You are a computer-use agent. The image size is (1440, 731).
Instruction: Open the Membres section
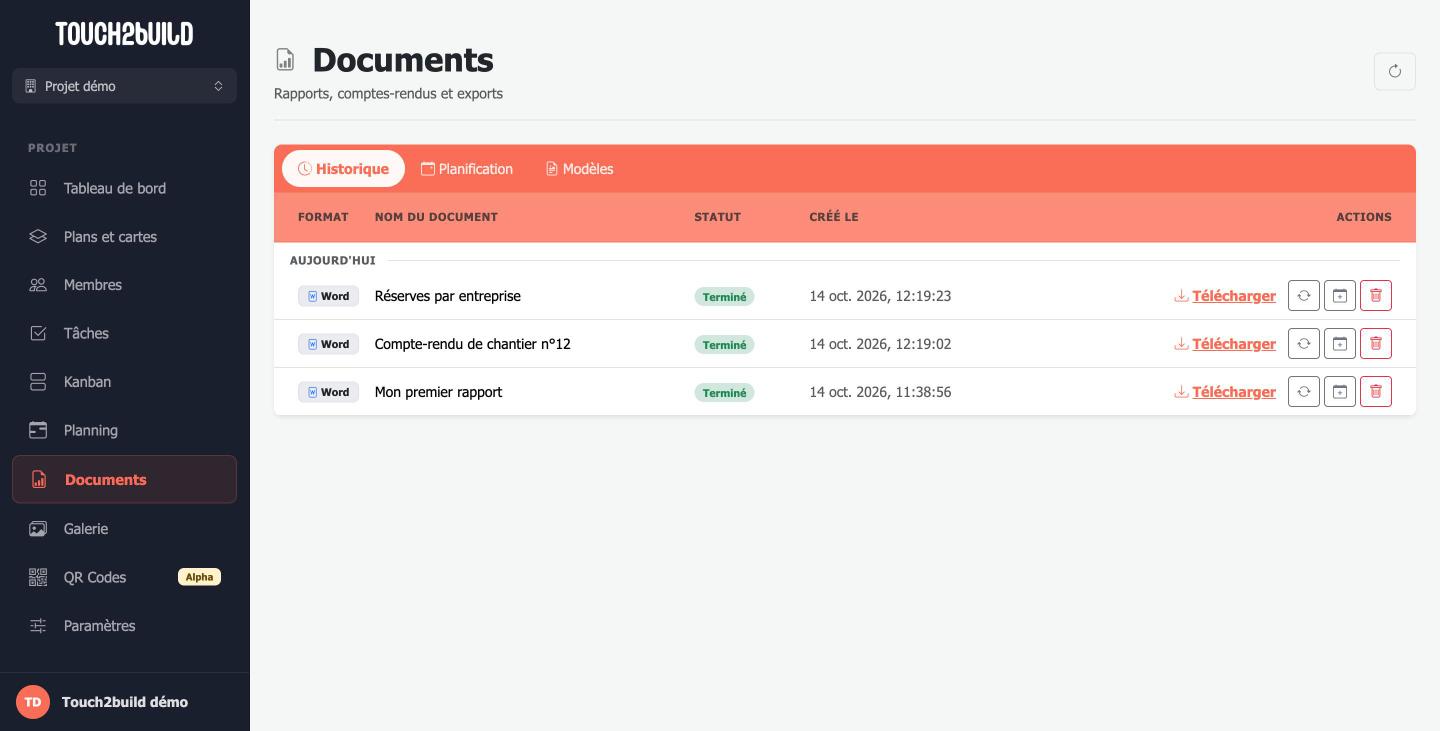(x=124, y=285)
